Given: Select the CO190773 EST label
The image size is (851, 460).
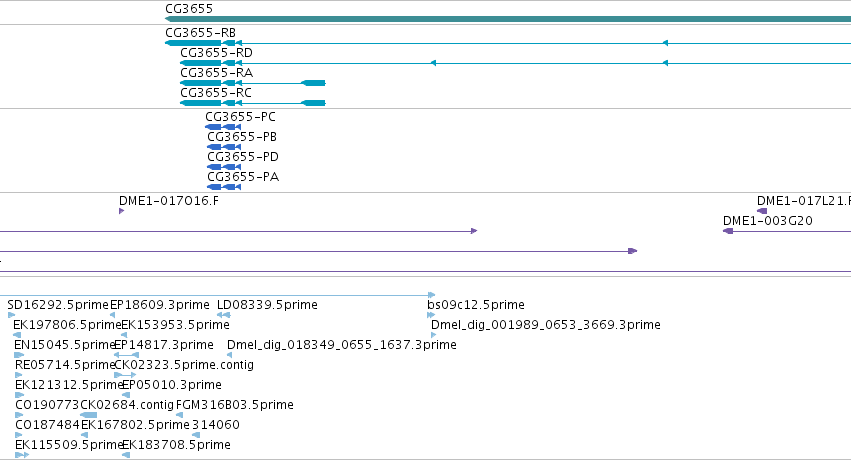Looking at the screenshot, I should (x=47, y=405).
